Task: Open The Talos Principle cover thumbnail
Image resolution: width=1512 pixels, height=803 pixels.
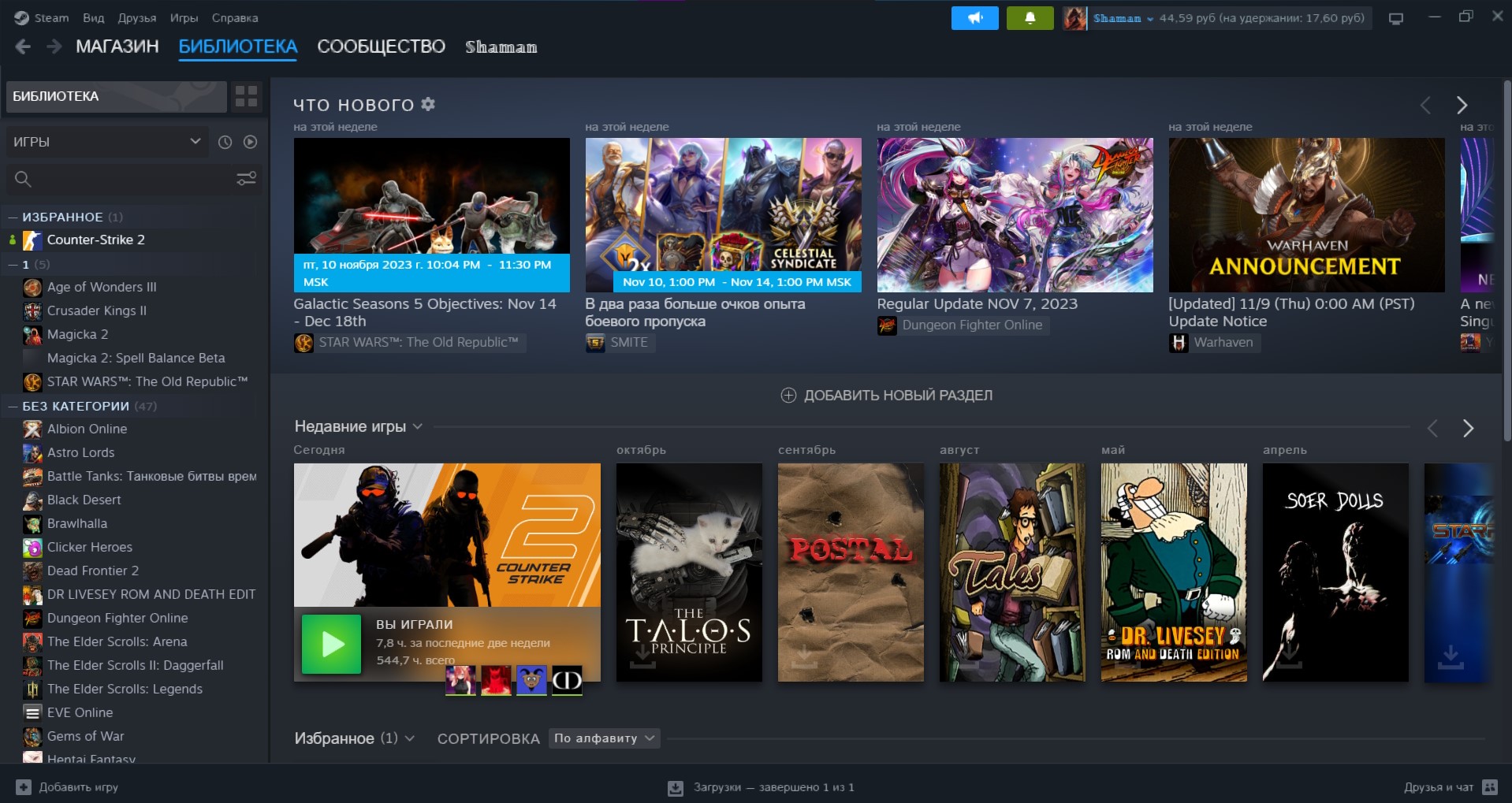Action: tap(688, 571)
